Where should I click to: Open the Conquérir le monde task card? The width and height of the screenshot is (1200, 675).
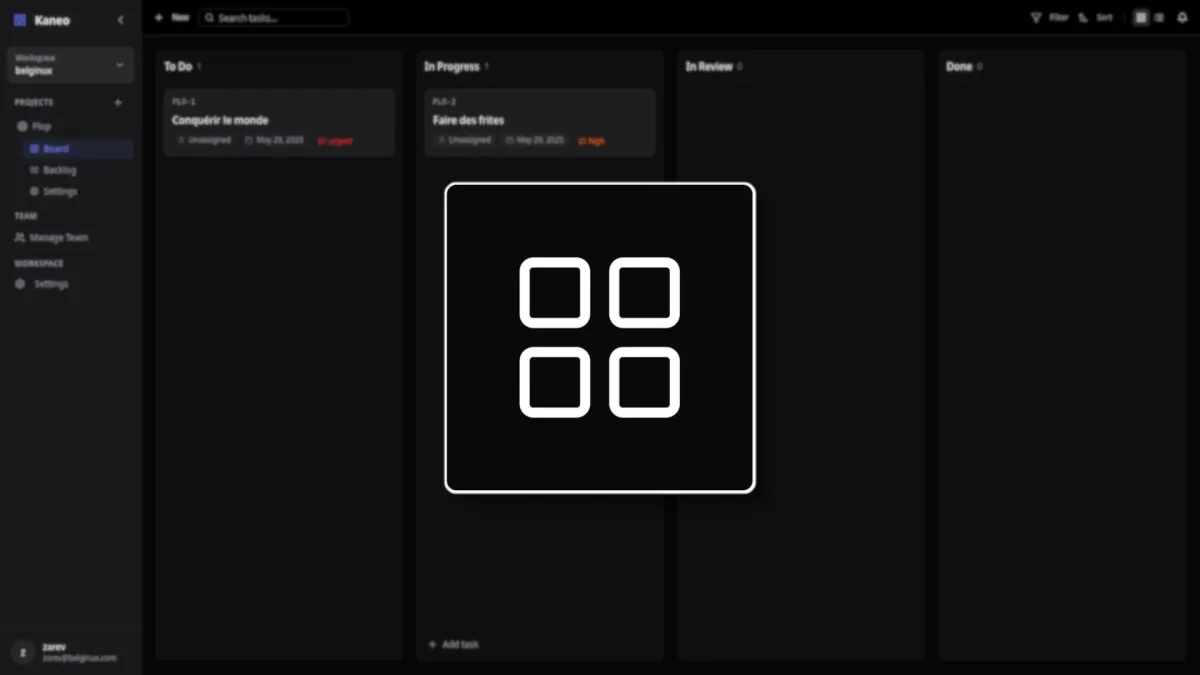coord(279,122)
